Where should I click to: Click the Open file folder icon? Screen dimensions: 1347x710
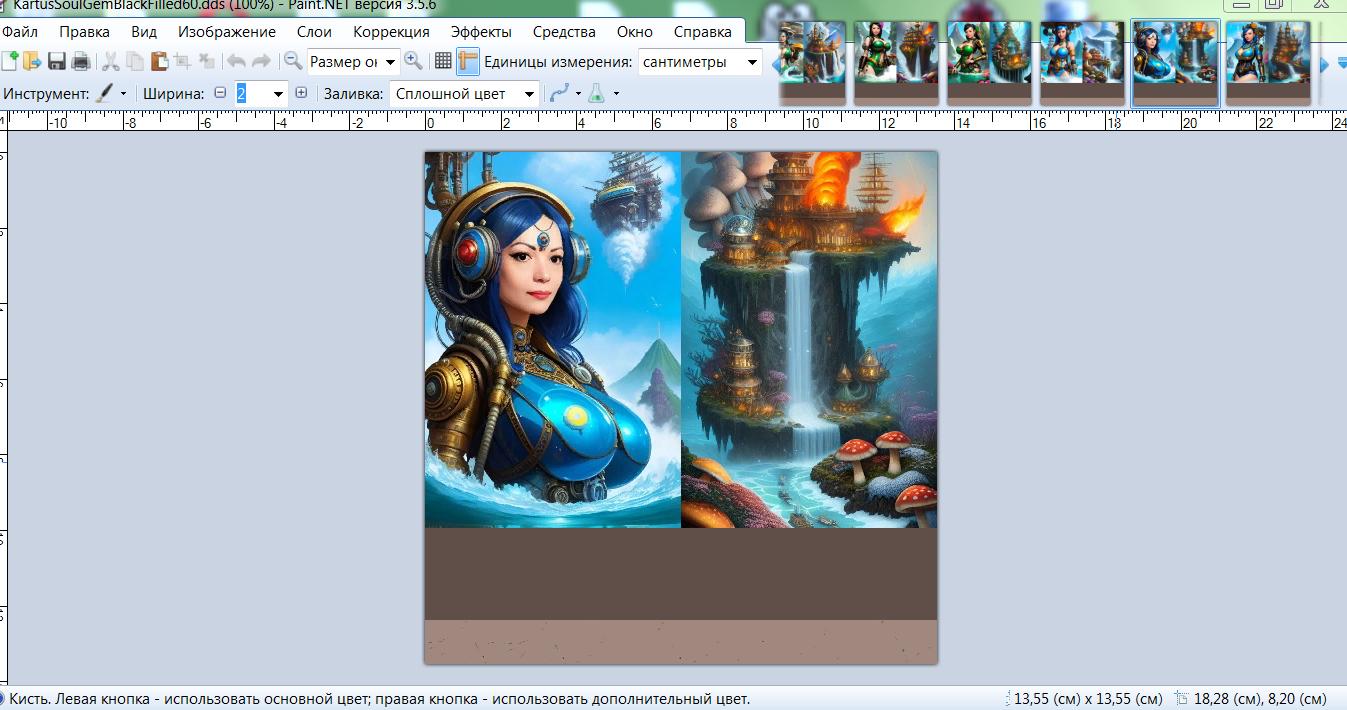click(33, 62)
